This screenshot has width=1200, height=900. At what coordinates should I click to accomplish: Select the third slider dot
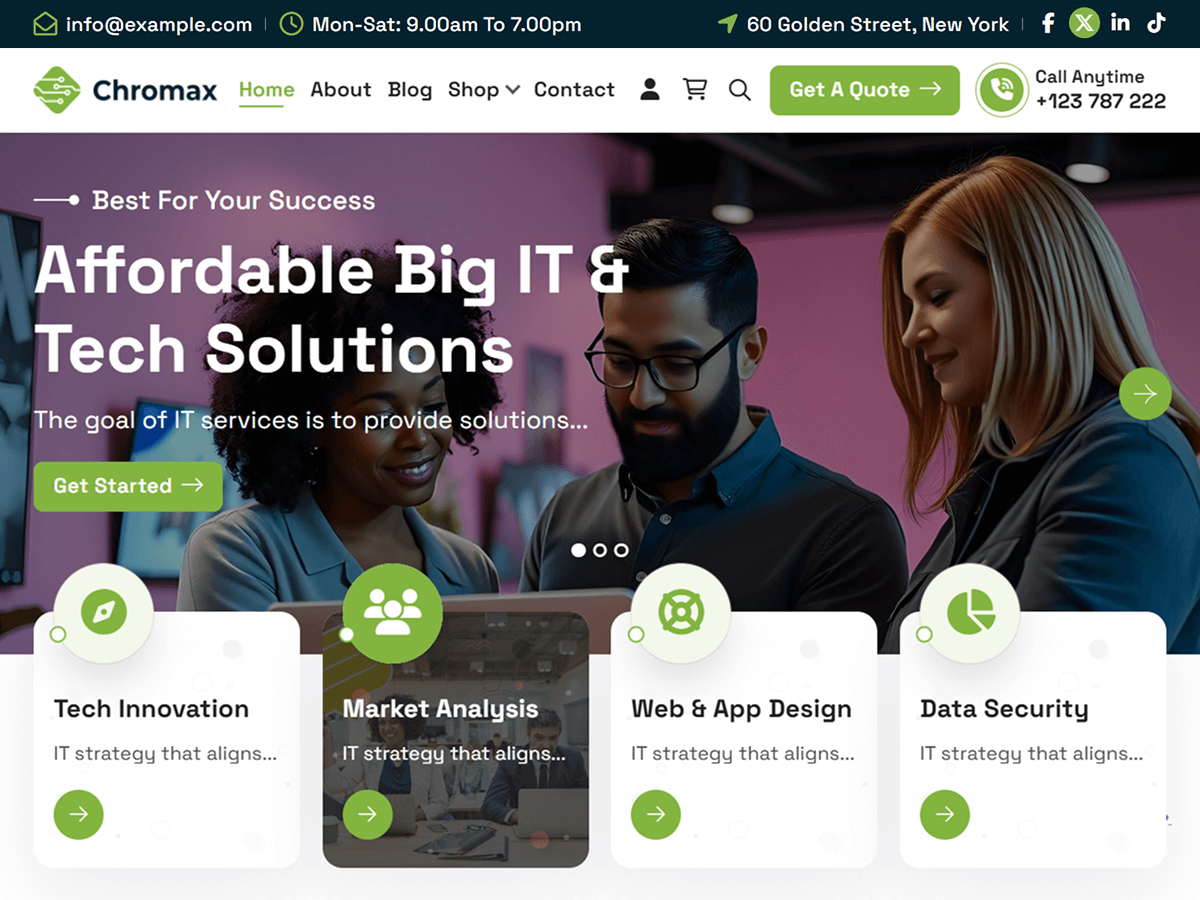[x=621, y=550]
